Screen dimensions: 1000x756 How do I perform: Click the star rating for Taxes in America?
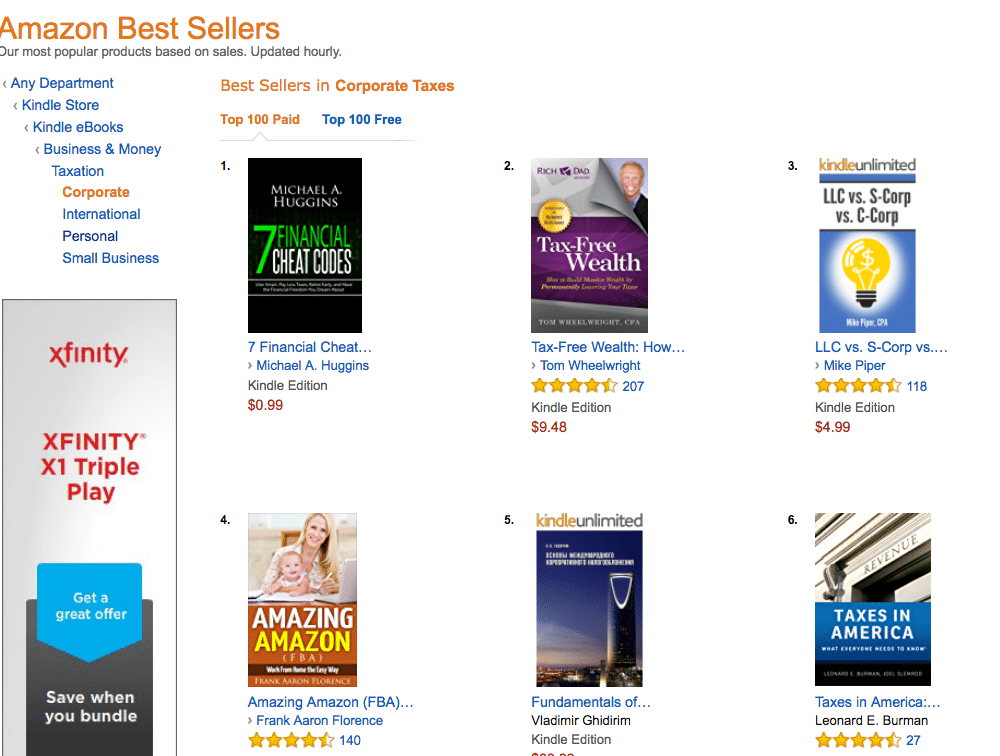(858, 740)
